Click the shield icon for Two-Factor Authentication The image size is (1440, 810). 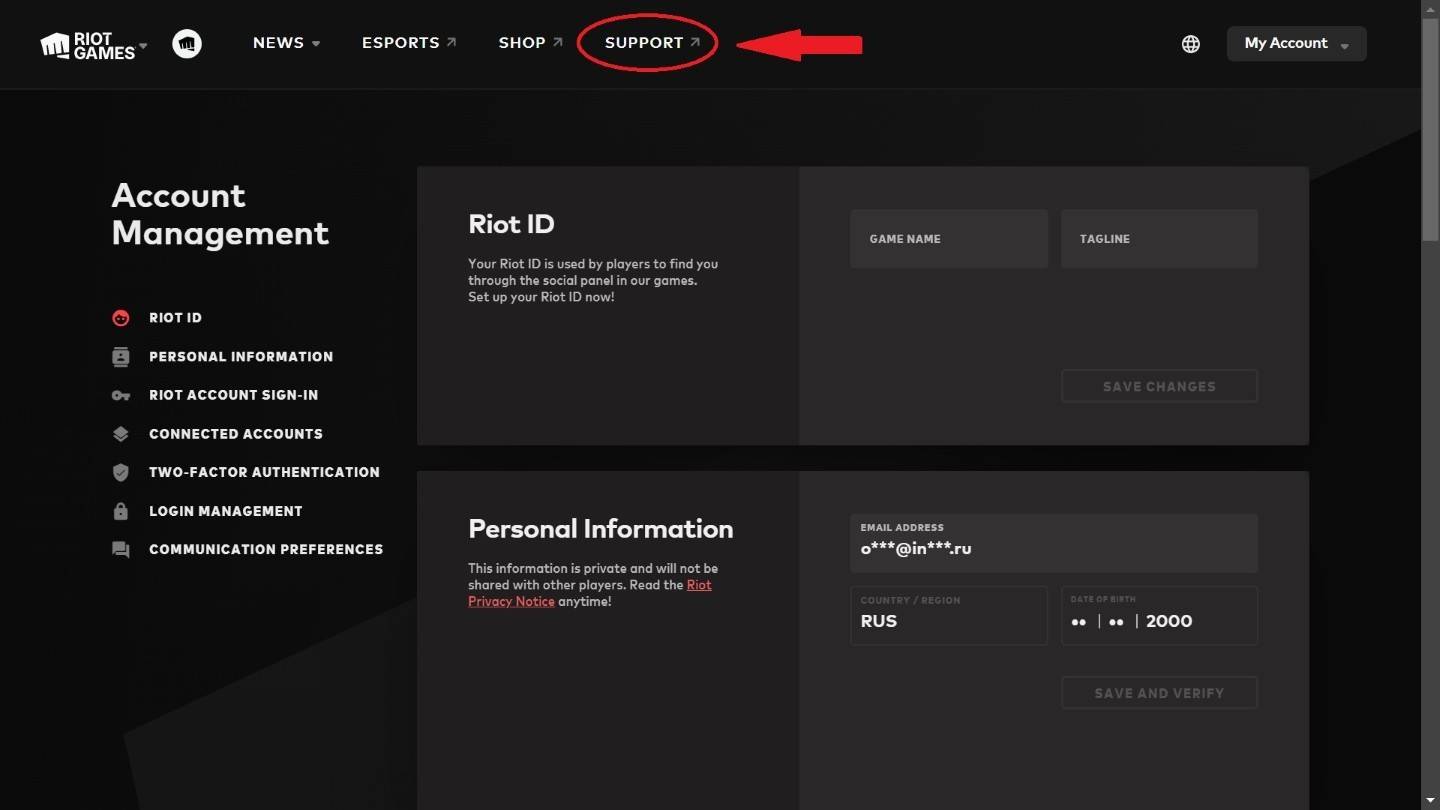pyautogui.click(x=121, y=472)
